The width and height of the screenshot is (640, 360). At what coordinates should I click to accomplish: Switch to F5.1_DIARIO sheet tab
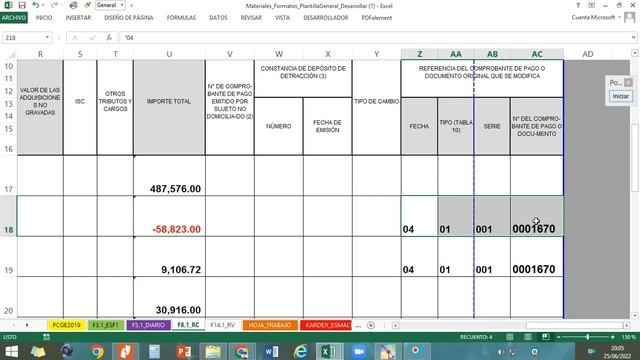point(148,325)
